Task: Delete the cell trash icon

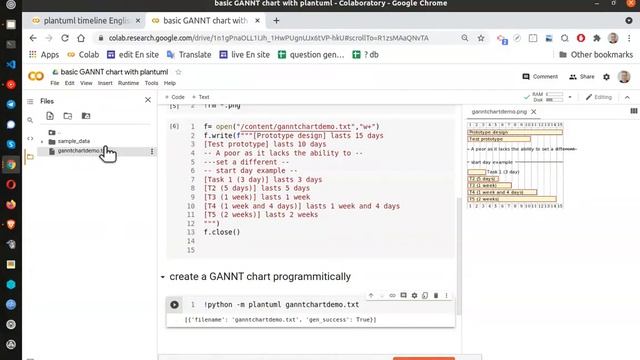Action: 436,295
